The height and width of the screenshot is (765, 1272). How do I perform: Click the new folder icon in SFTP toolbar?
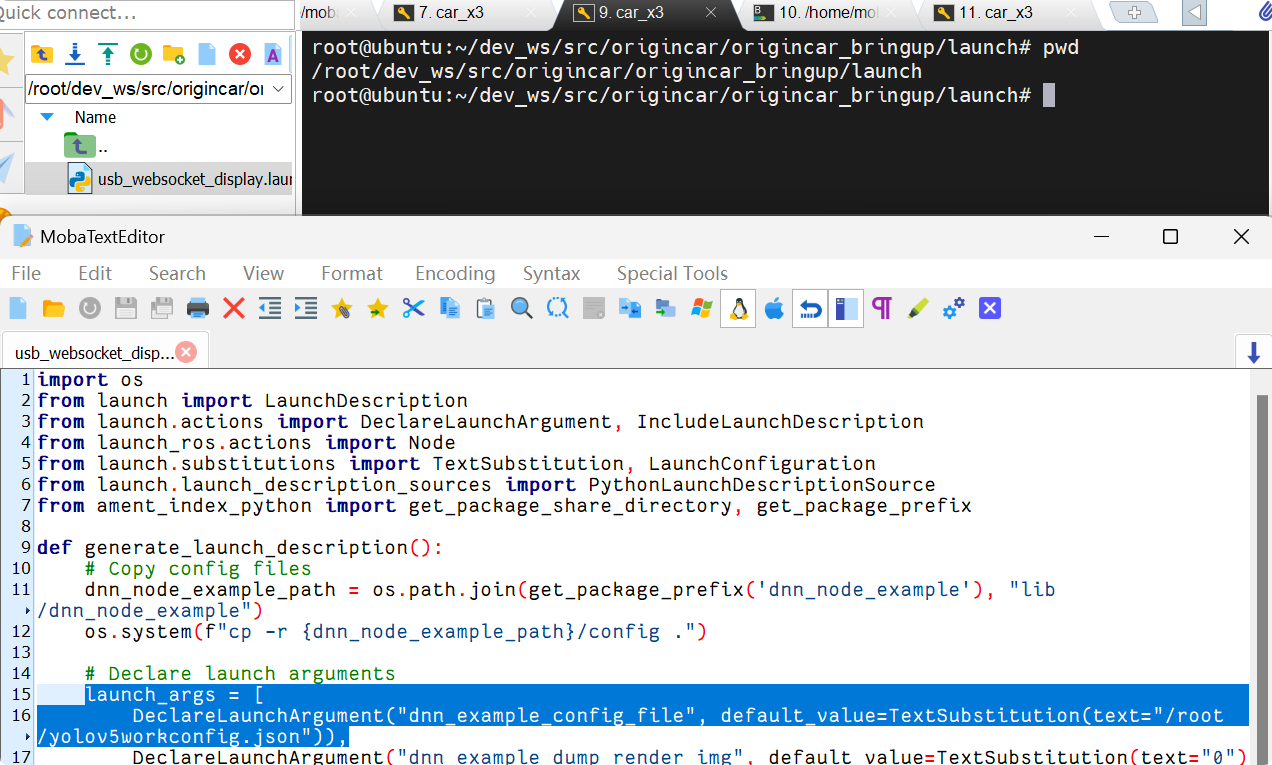pos(173,54)
